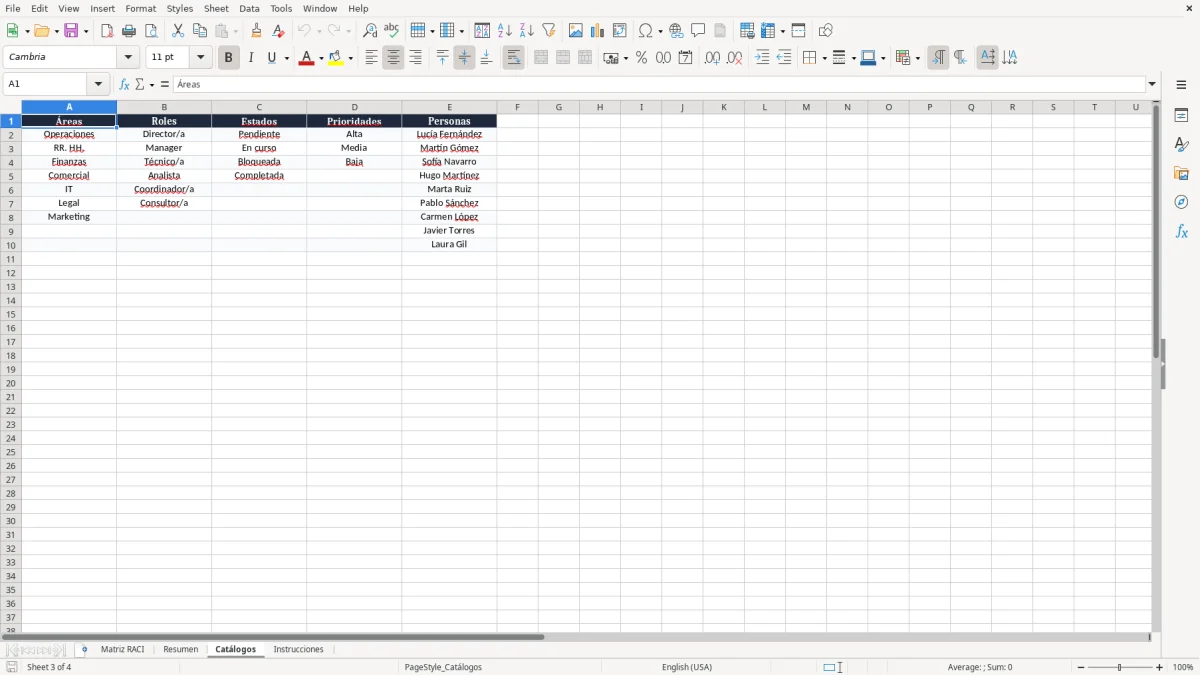Toggle Center Horizontally alignment
The height and width of the screenshot is (675, 1200).
(x=394, y=58)
